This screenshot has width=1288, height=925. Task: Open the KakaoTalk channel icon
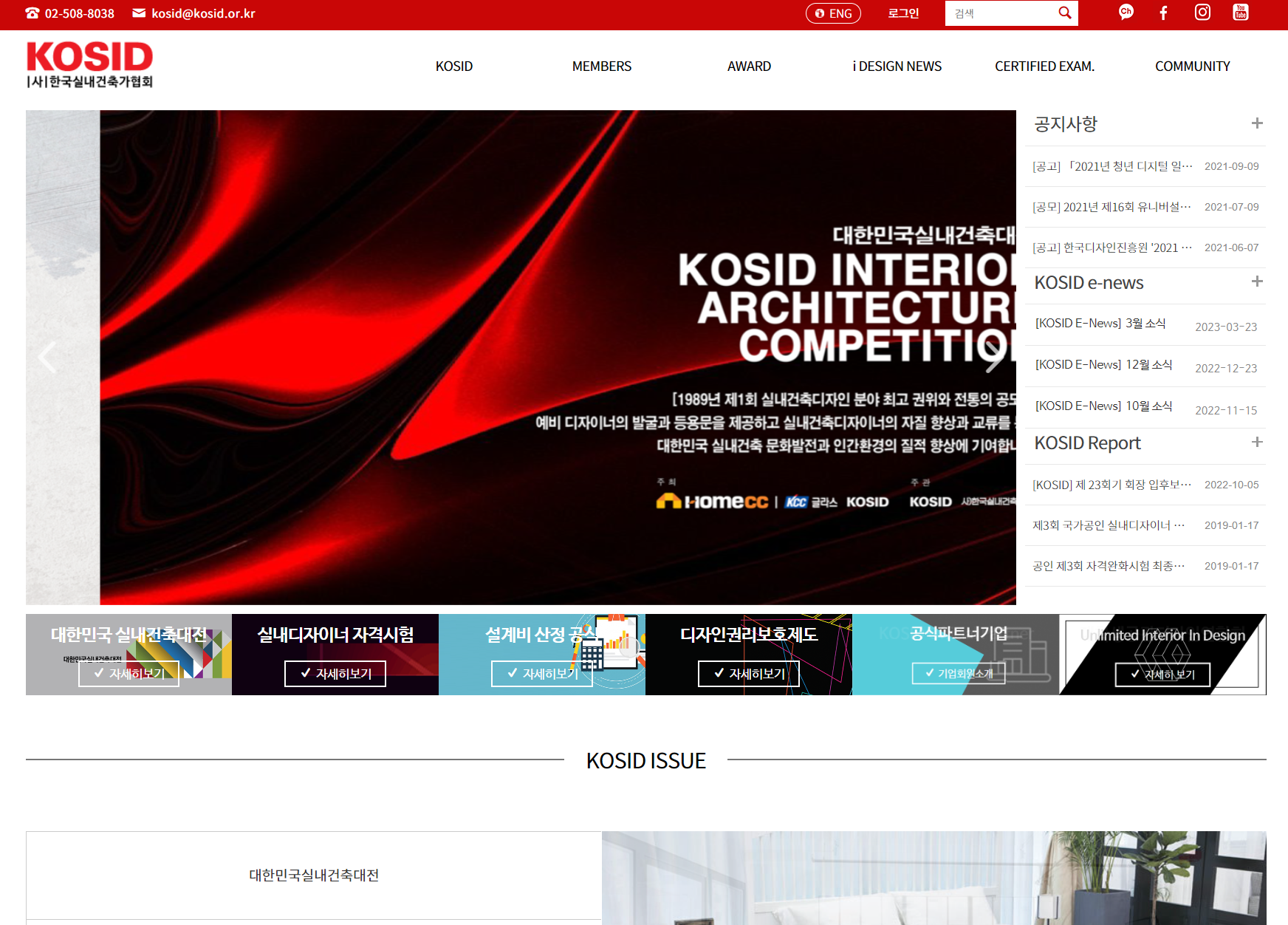1126,12
